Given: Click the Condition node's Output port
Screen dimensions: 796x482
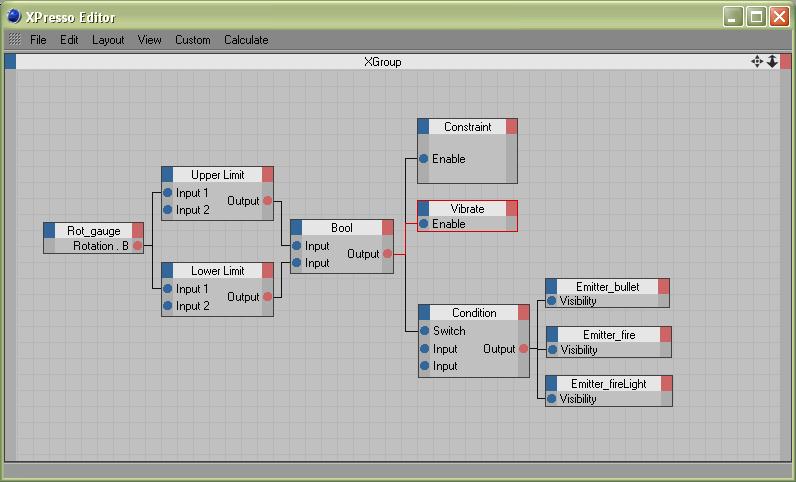Looking at the screenshot, I should [x=523, y=348].
